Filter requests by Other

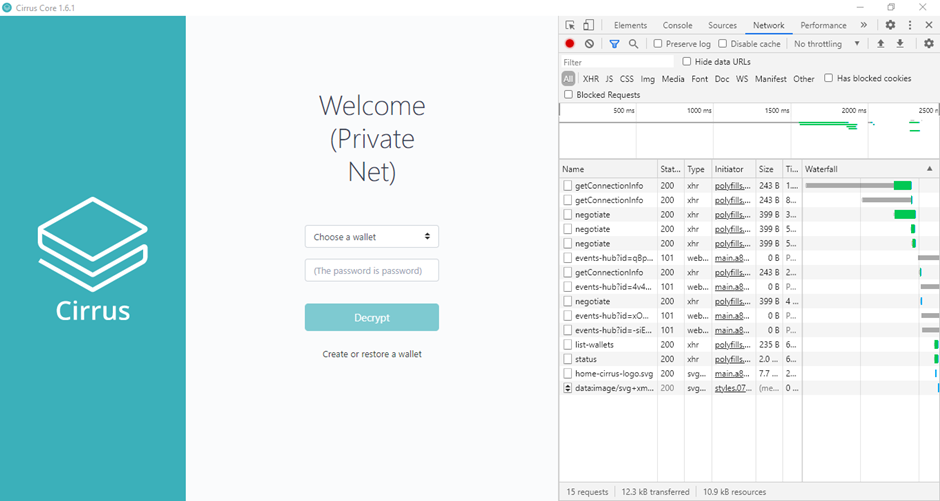(x=803, y=79)
